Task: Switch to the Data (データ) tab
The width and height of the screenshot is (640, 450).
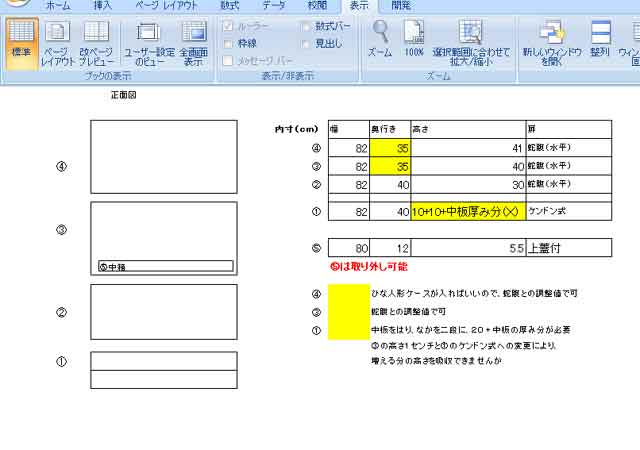Action: 273,6
